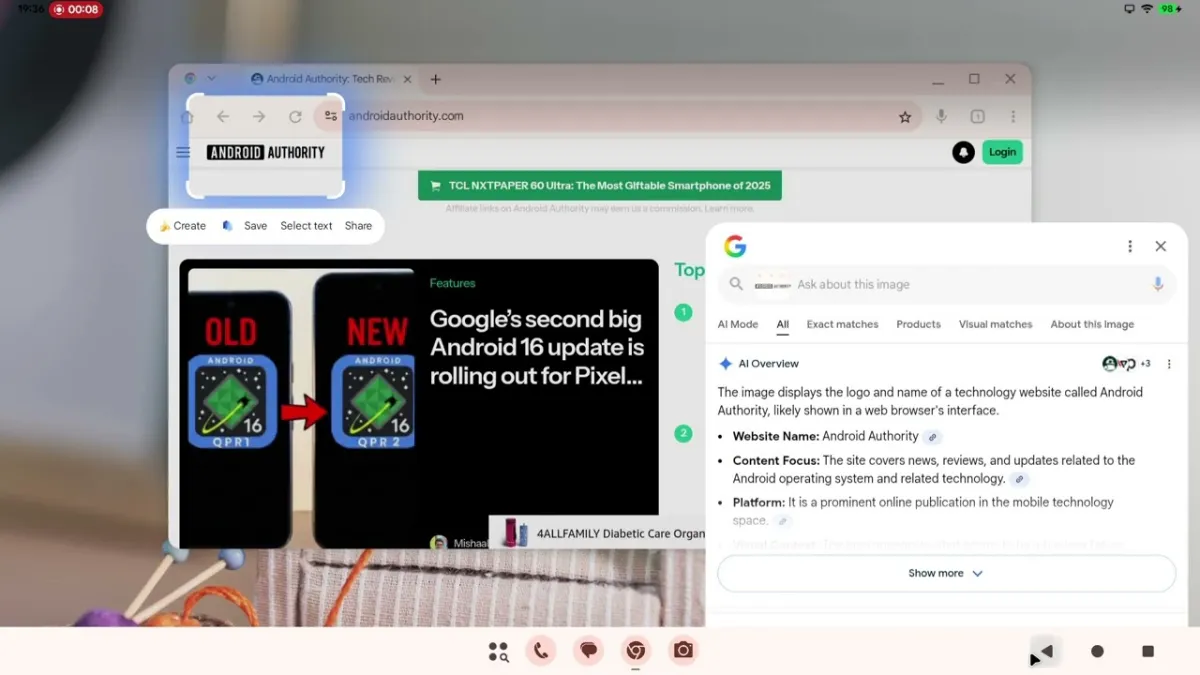Image resolution: width=1200 pixels, height=675 pixels.
Task: Open the Phone app from the taskbar
Action: [541, 651]
